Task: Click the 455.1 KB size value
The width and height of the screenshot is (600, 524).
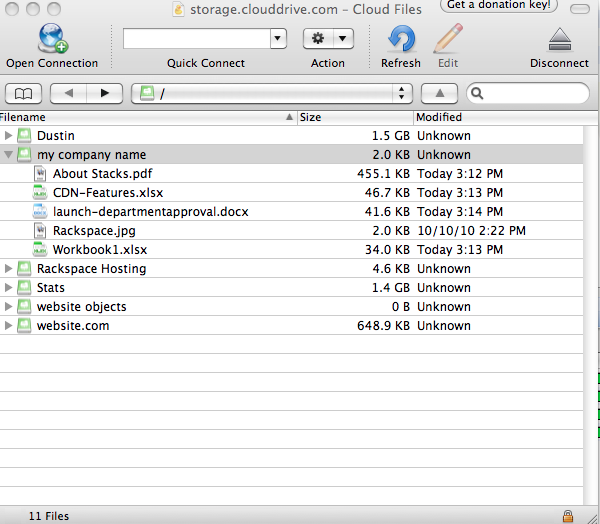Action: point(383,174)
